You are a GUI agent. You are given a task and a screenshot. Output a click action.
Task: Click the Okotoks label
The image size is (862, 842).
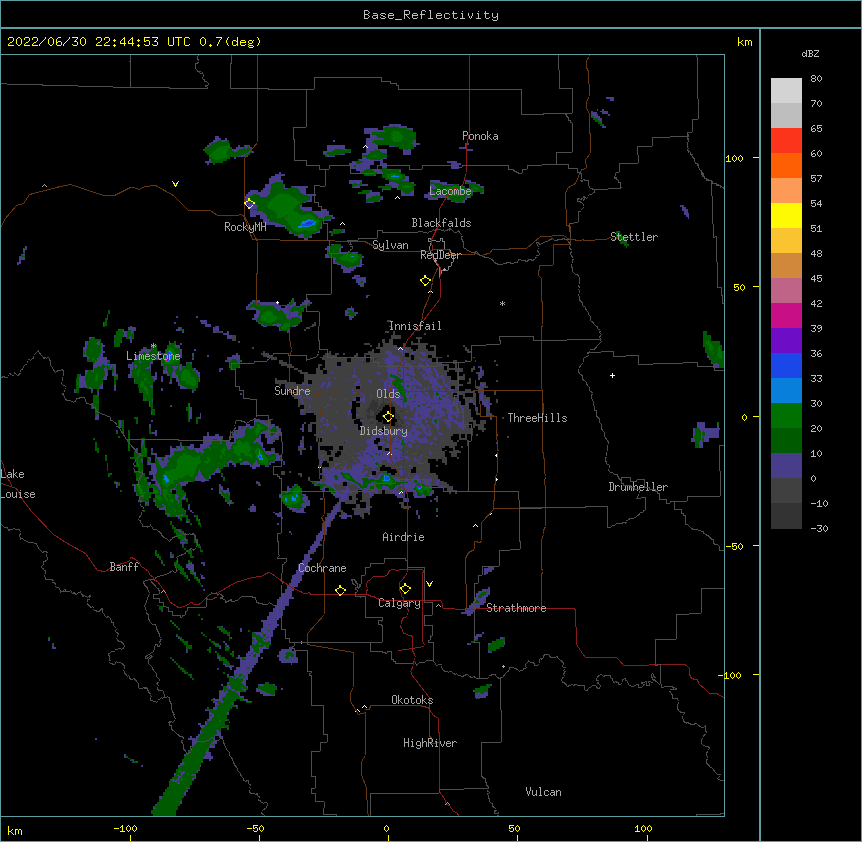412,700
